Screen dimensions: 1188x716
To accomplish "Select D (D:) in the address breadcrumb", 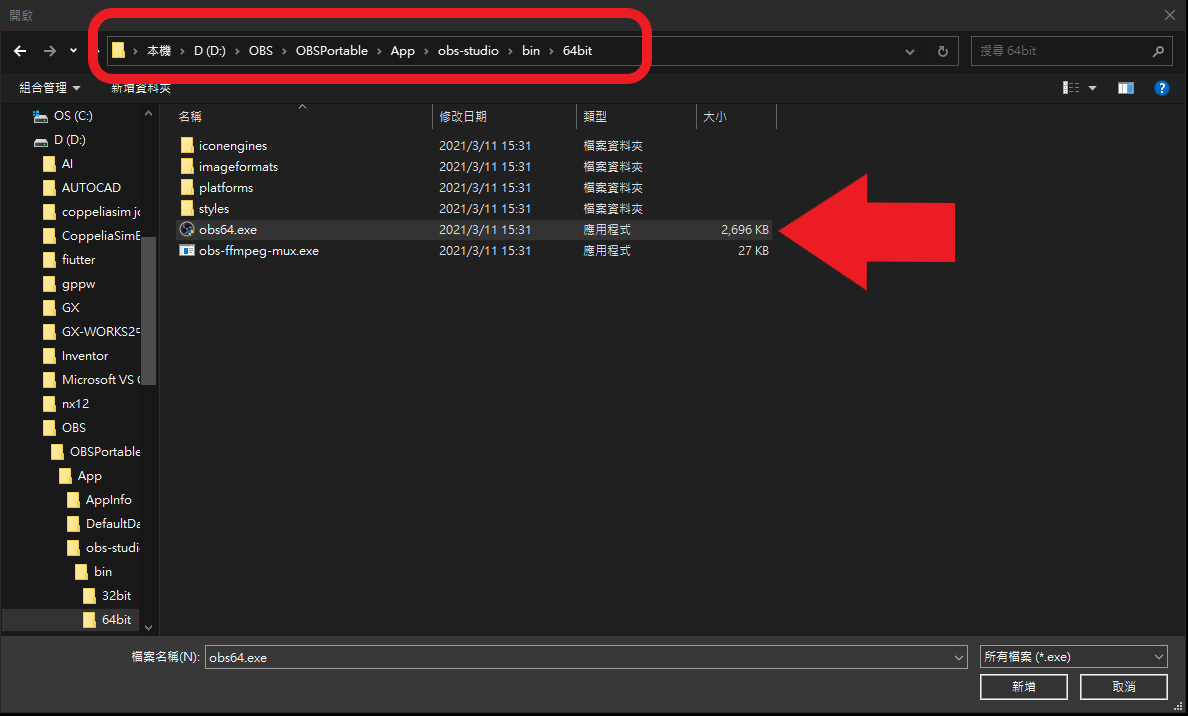I will [x=210, y=51].
